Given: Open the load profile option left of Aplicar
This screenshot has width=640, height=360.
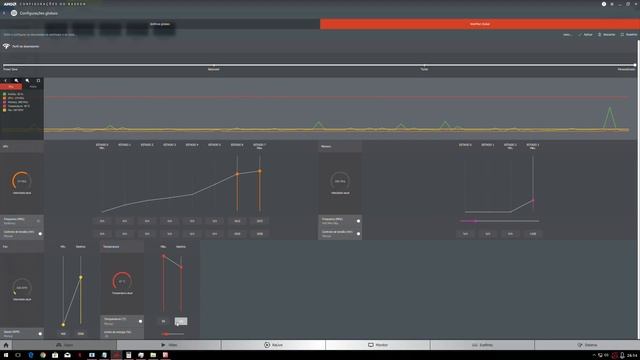Looking at the screenshot, I should pos(567,35).
